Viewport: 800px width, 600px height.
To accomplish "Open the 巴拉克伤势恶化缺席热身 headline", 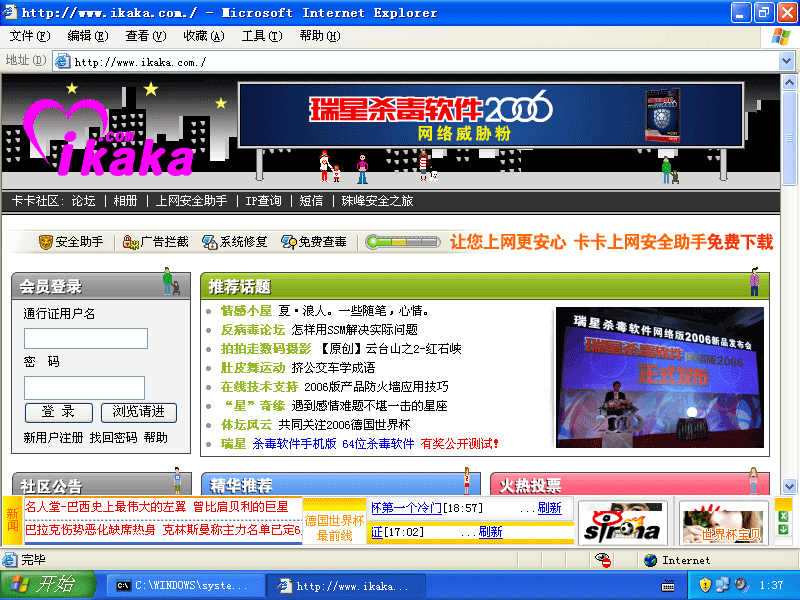I will pos(90,530).
